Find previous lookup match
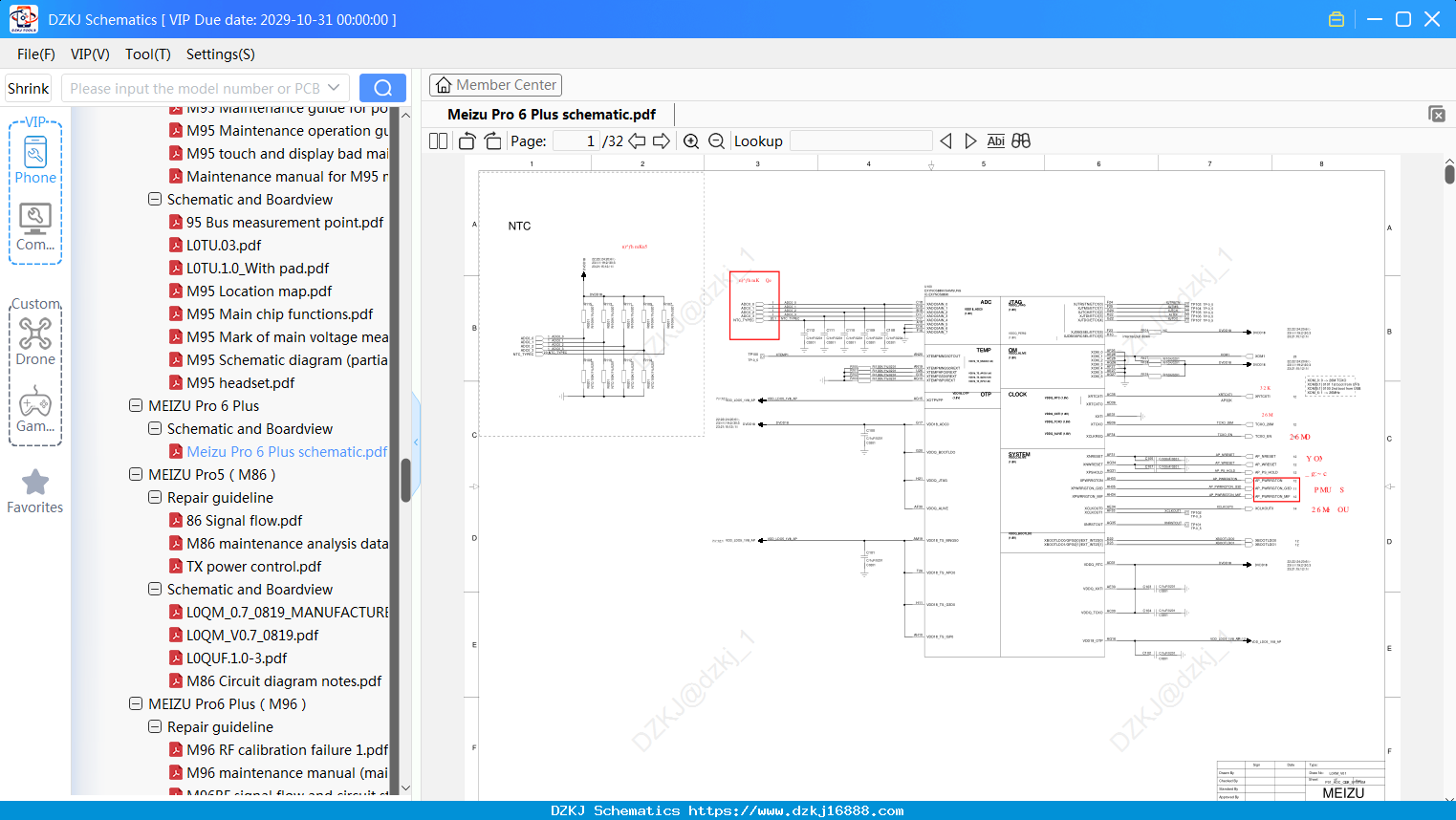 [945, 140]
